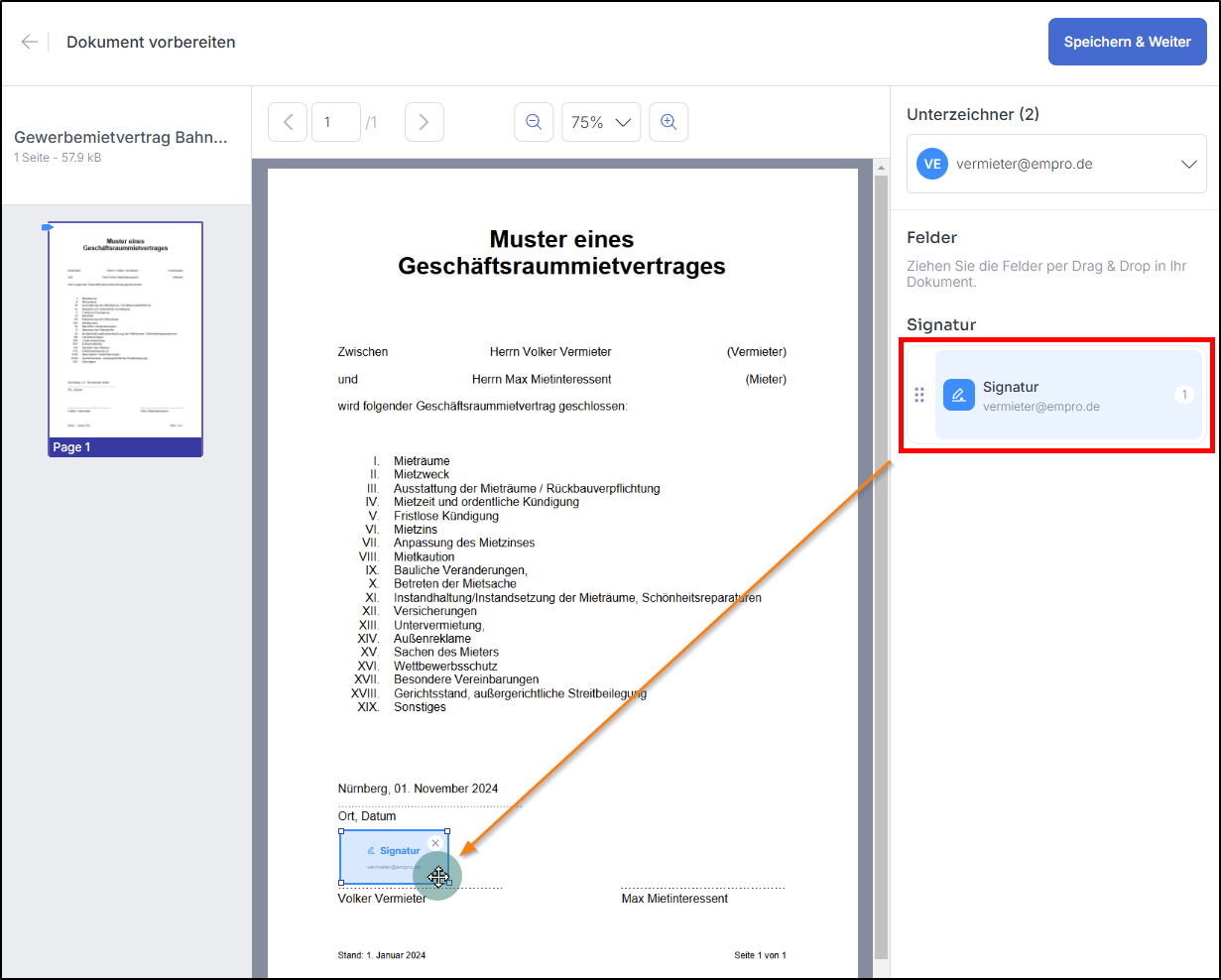Remove the placed Signatur field with X
The image size is (1221, 980).
point(435,843)
